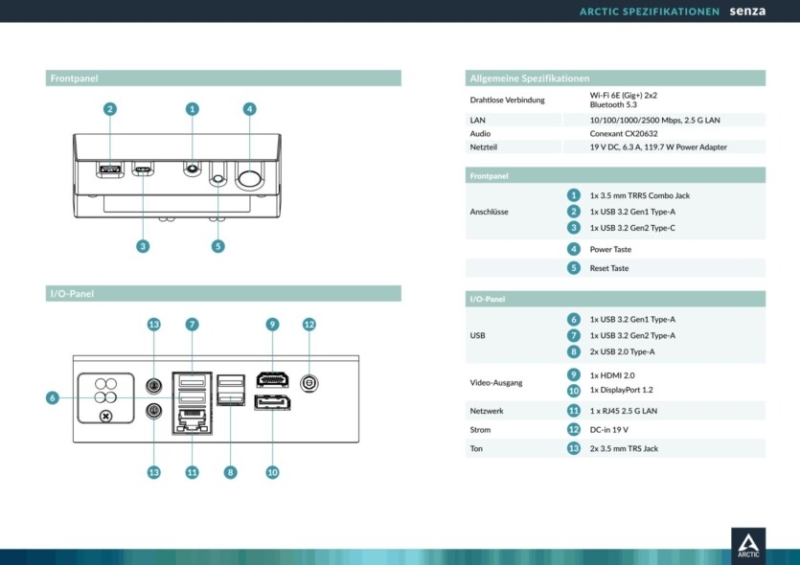This screenshot has height=565, width=800.
Task: Click callout number 2 above the front panel drawing
Action: [110, 109]
